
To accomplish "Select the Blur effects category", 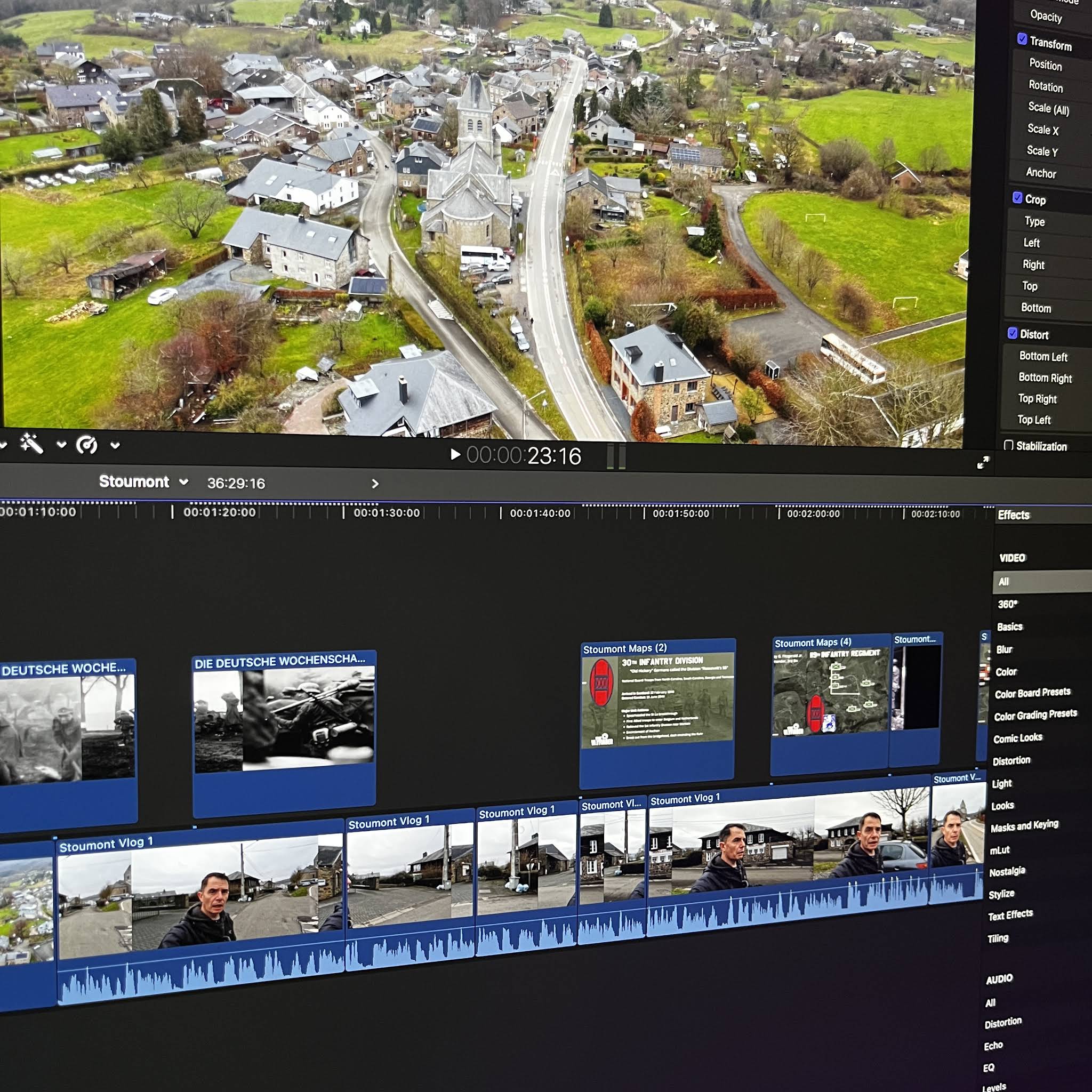I will point(1004,649).
